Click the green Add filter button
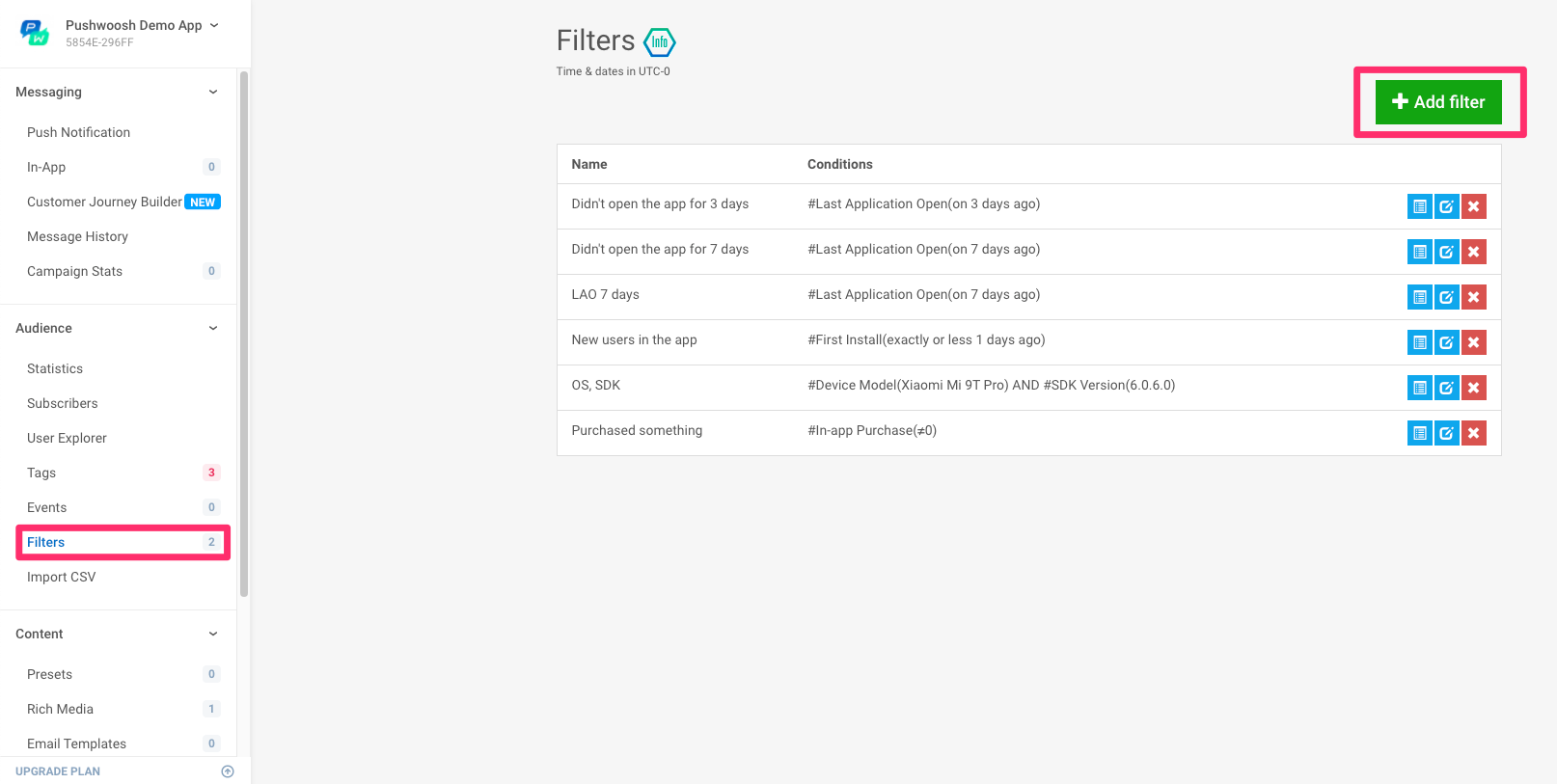1557x784 pixels. [x=1438, y=102]
